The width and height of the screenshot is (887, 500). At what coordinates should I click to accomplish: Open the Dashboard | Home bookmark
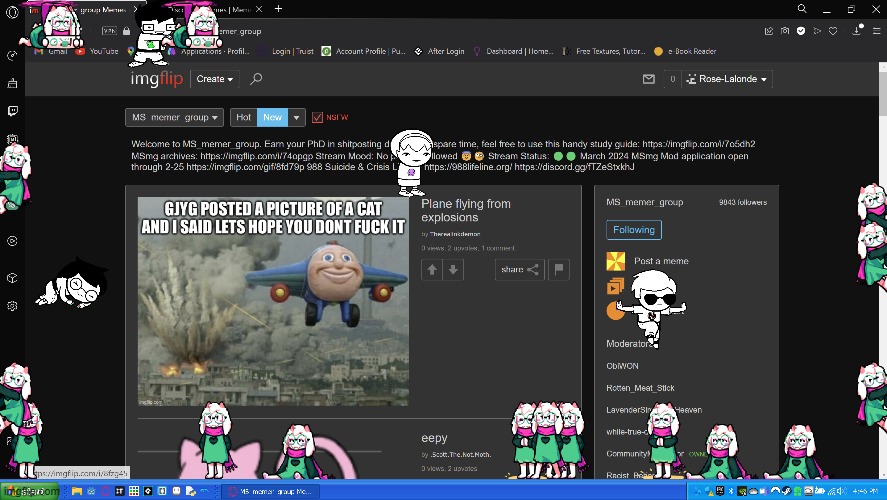513,51
